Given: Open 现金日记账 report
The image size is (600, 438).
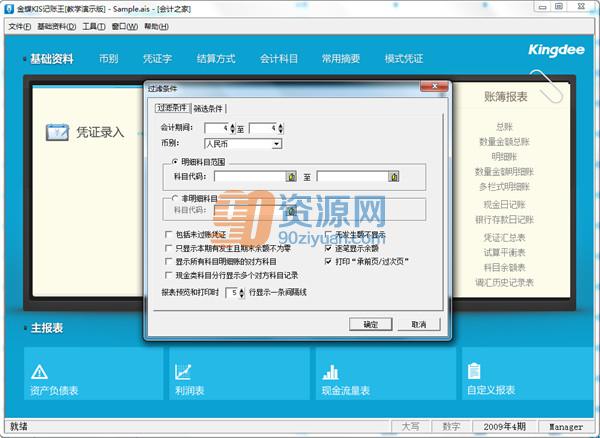Looking at the screenshot, I should [x=504, y=205].
